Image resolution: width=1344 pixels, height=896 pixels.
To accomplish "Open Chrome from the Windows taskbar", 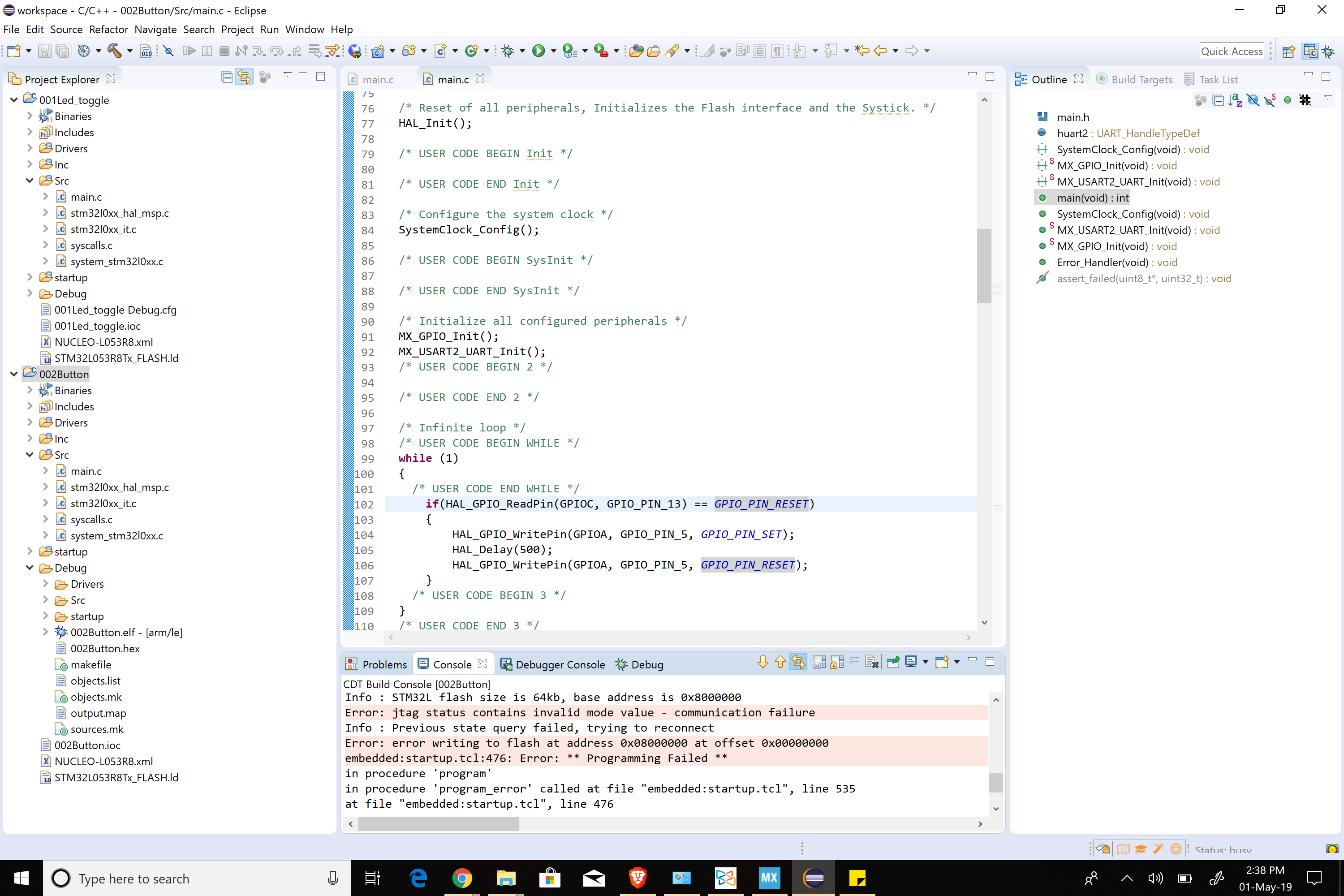I will [462, 878].
